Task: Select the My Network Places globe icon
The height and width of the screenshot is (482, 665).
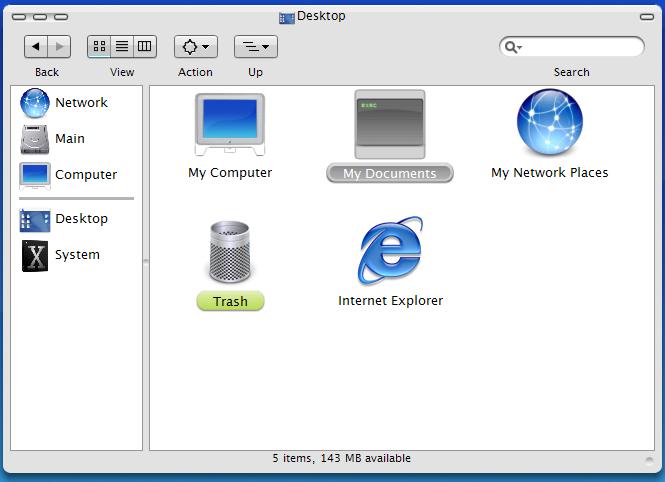Action: click(550, 122)
